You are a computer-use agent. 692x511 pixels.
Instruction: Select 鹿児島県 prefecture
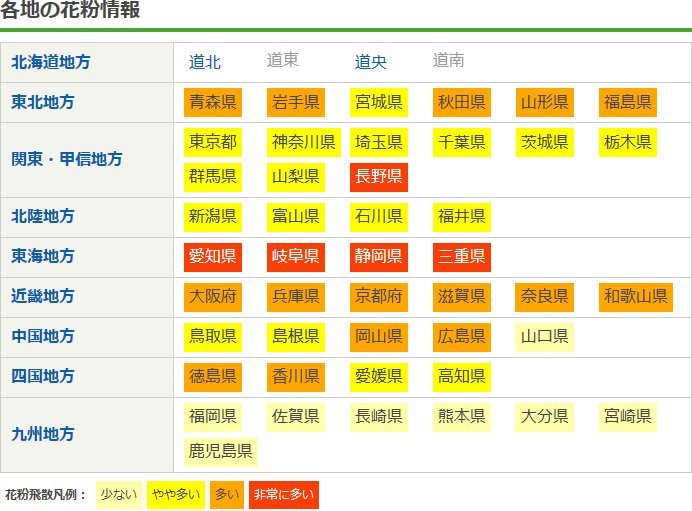click(x=221, y=451)
